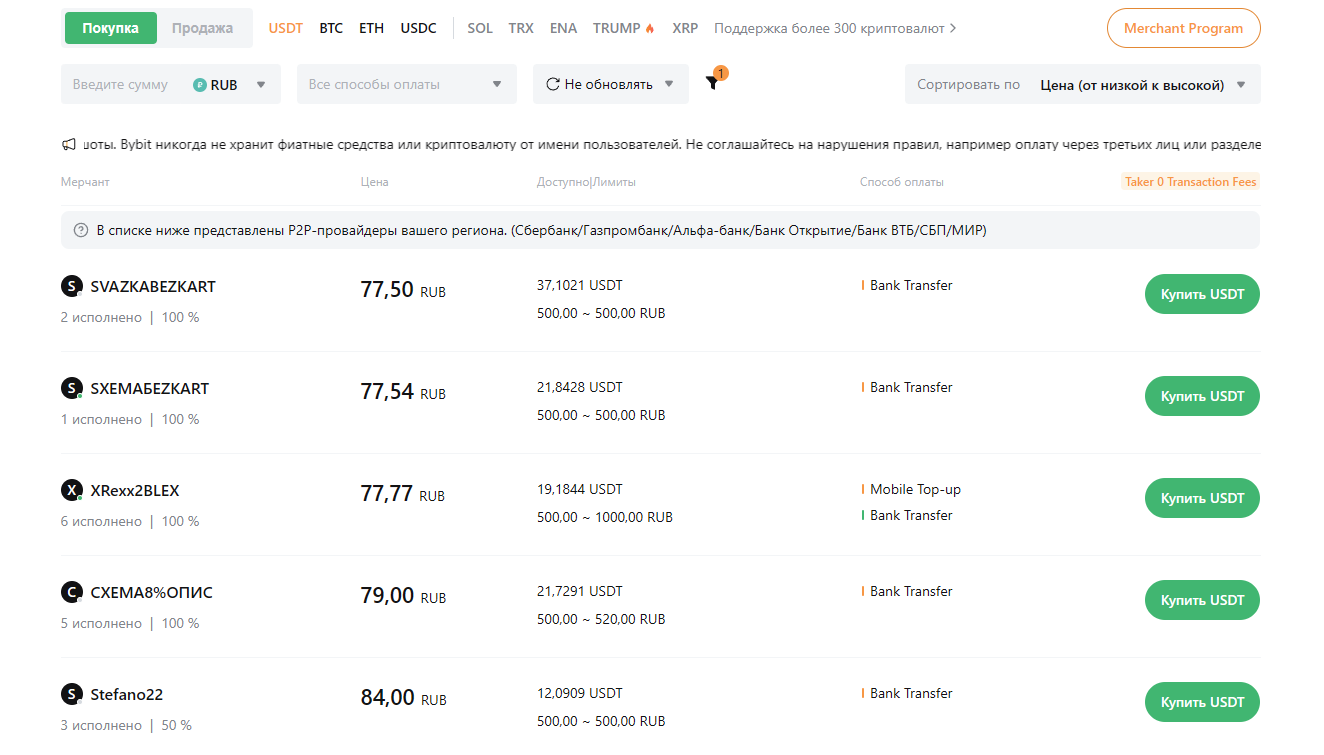Click the question mark info icon
The width and height of the screenshot is (1324, 755).
[81, 230]
